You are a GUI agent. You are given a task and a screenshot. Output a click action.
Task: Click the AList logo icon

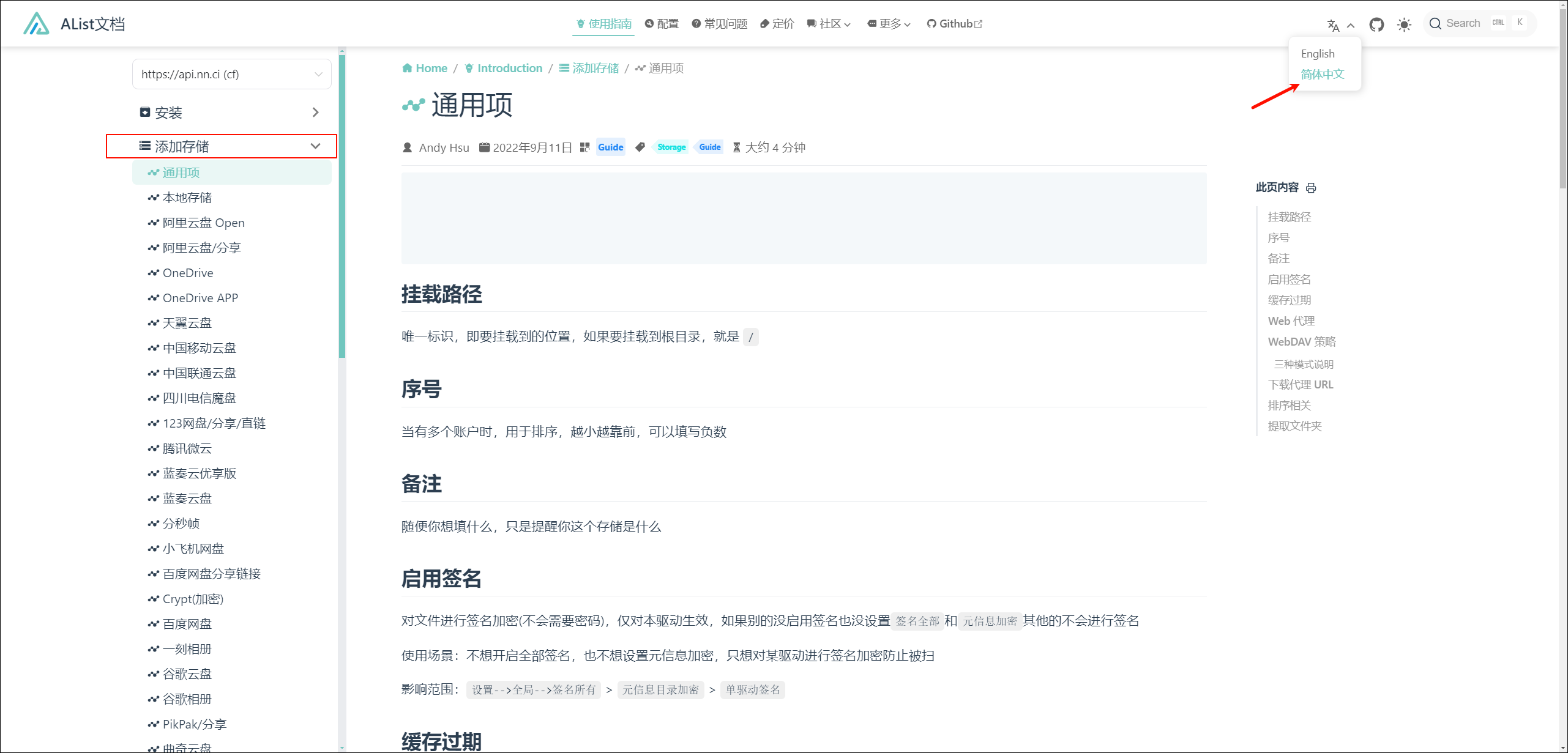(x=36, y=24)
